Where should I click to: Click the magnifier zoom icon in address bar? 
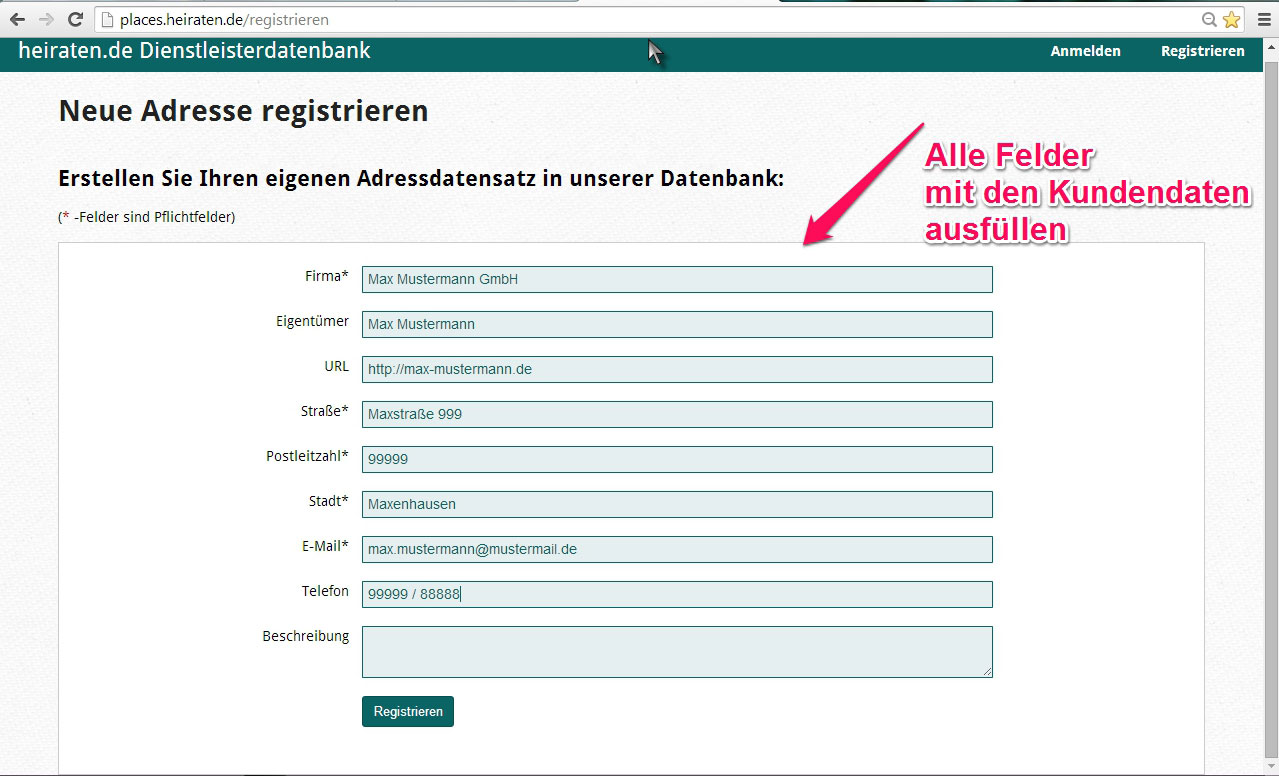1209,20
